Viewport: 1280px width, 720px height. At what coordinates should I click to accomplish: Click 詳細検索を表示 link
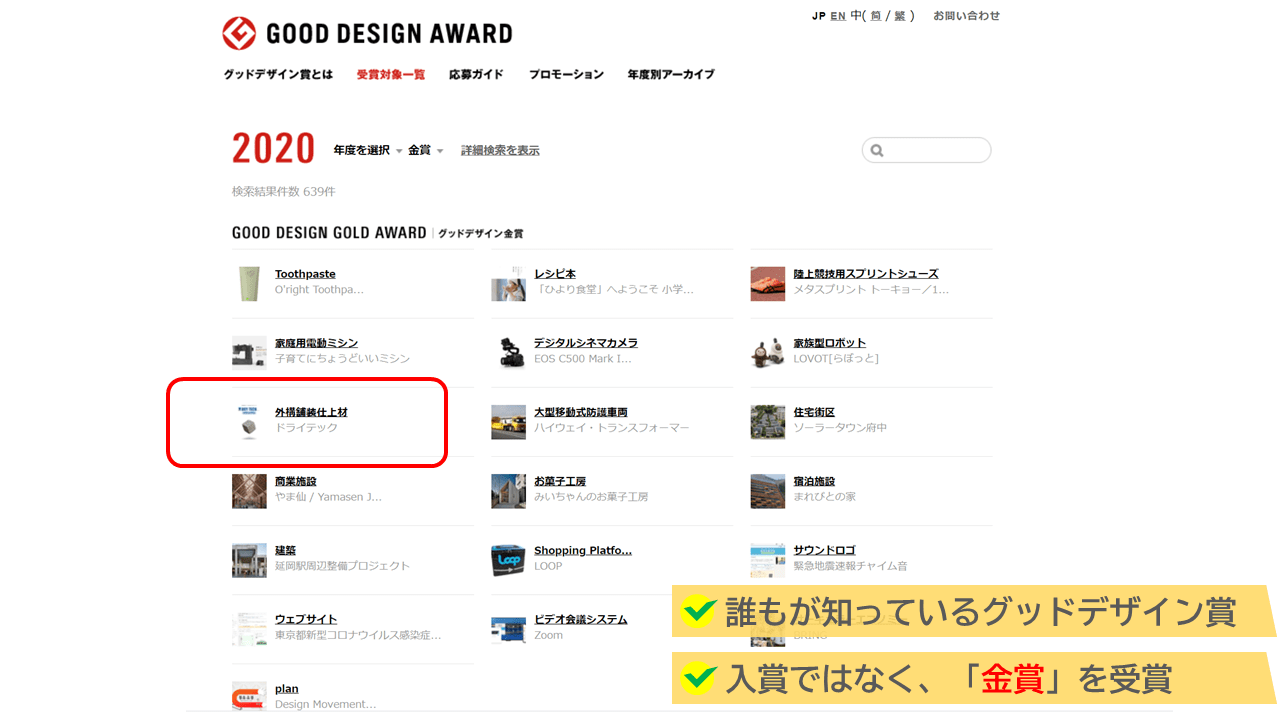[500, 150]
